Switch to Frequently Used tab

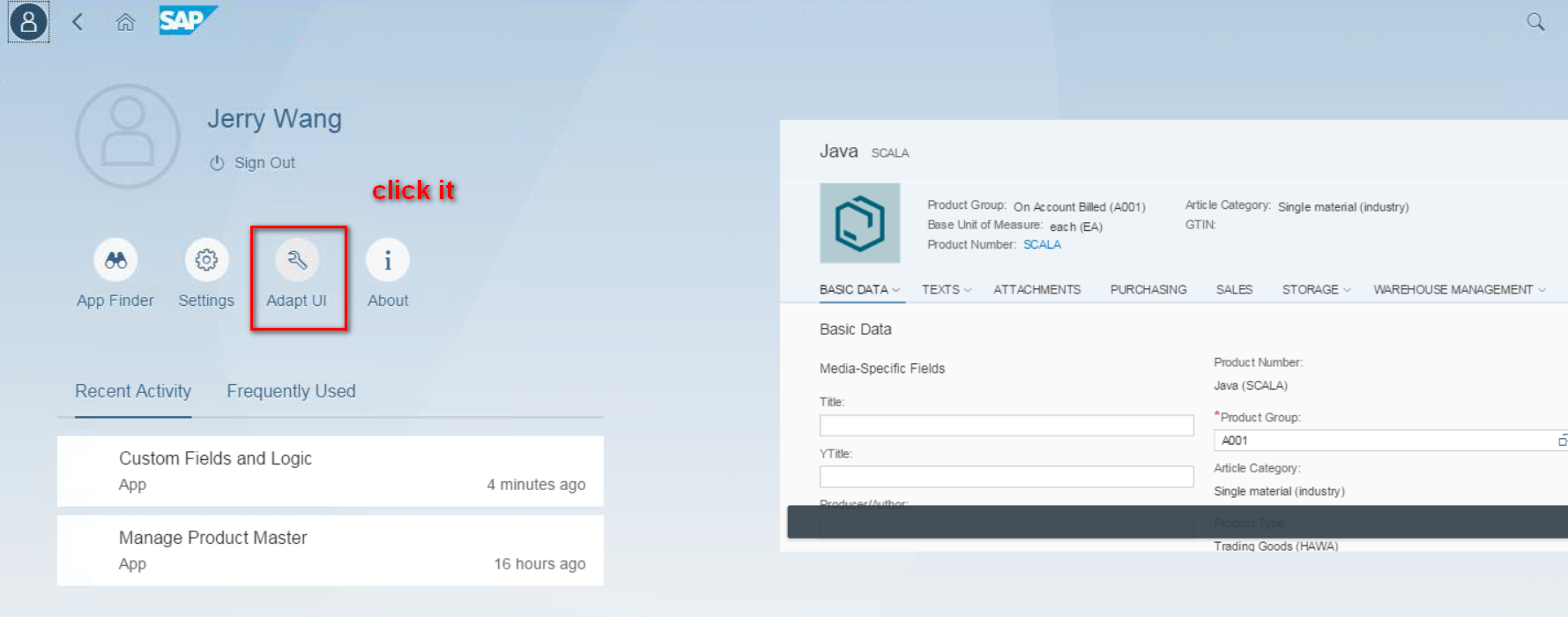coord(291,391)
